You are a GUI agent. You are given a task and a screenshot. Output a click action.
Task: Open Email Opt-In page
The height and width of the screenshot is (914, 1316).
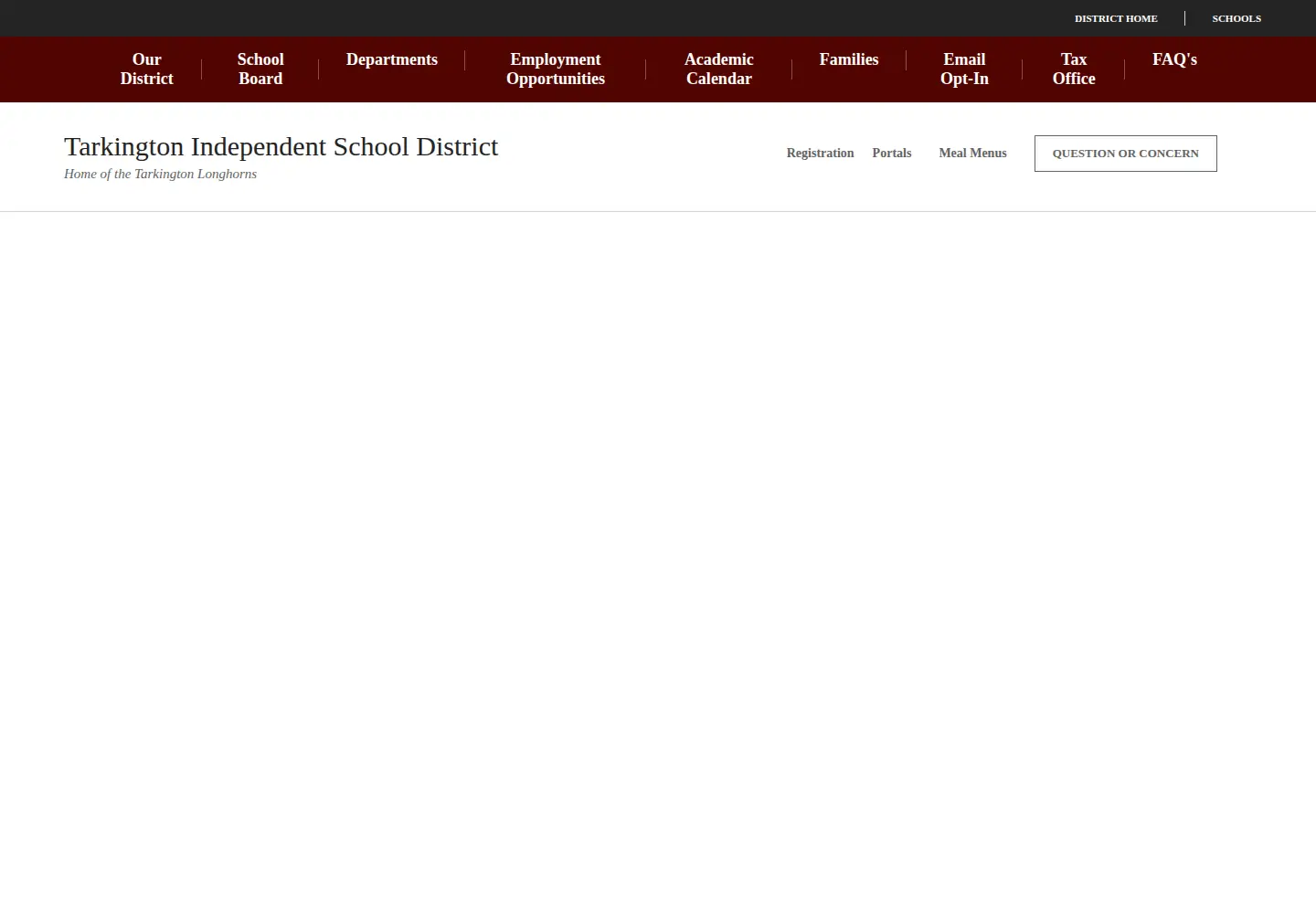(x=964, y=69)
